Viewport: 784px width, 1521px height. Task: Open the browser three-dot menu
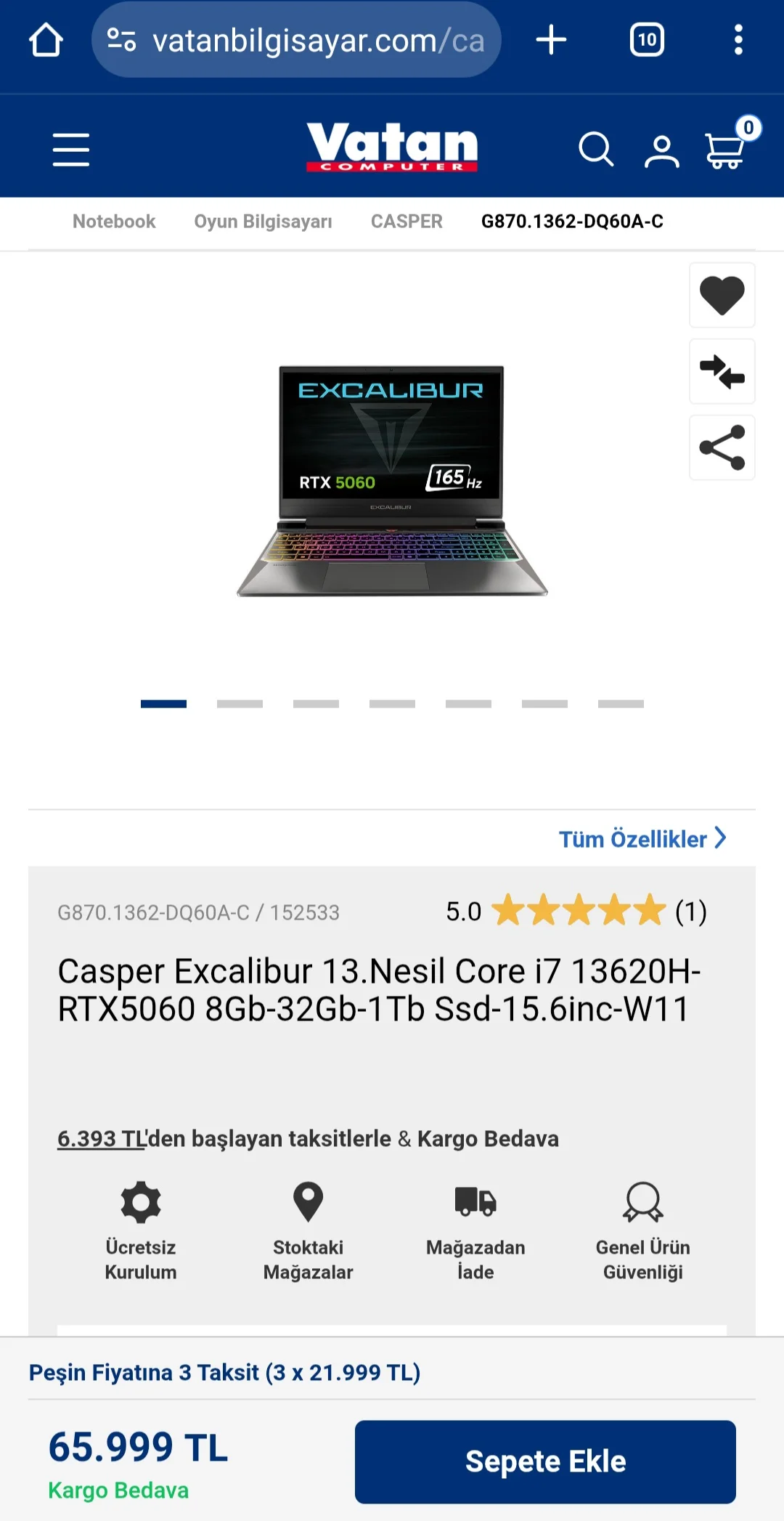click(738, 40)
